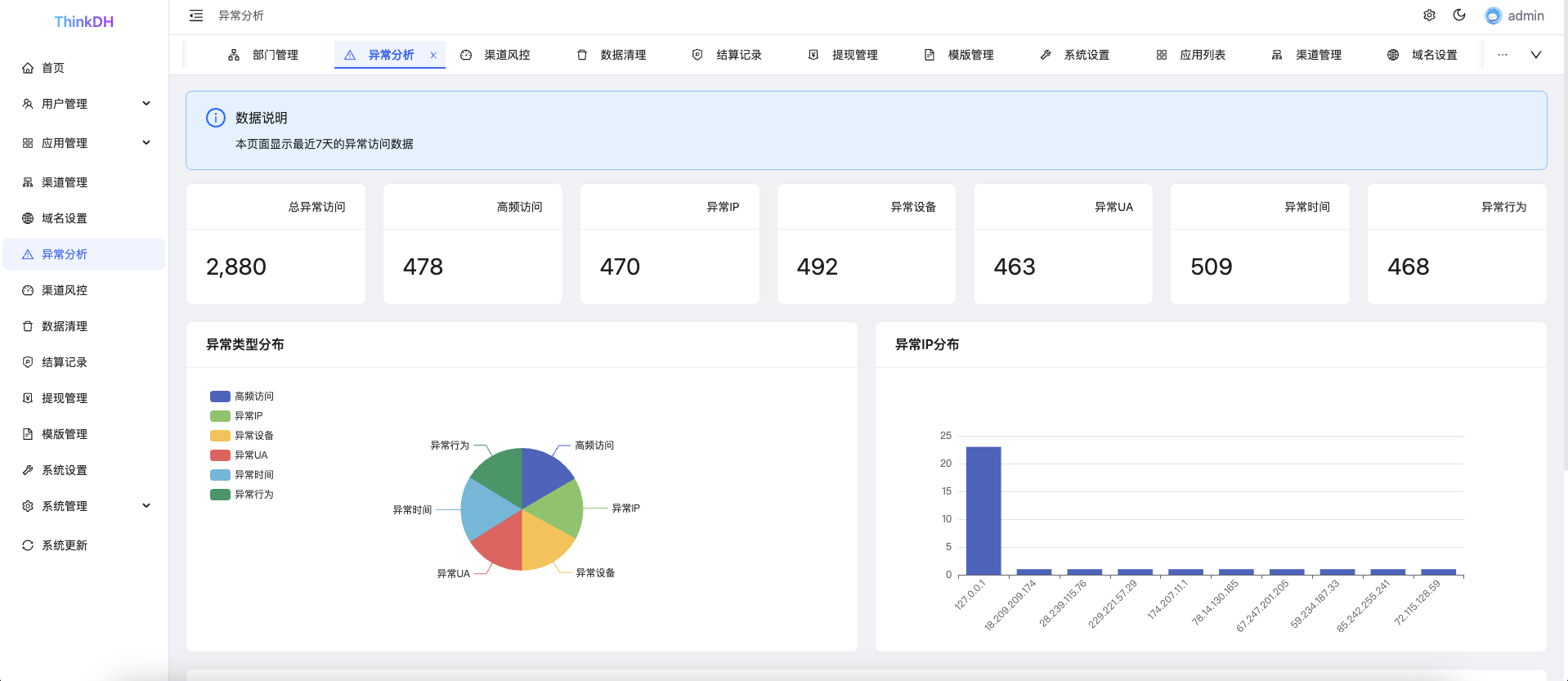Click the info icon beside 数据说明
This screenshot has width=1568, height=681.
(x=216, y=118)
